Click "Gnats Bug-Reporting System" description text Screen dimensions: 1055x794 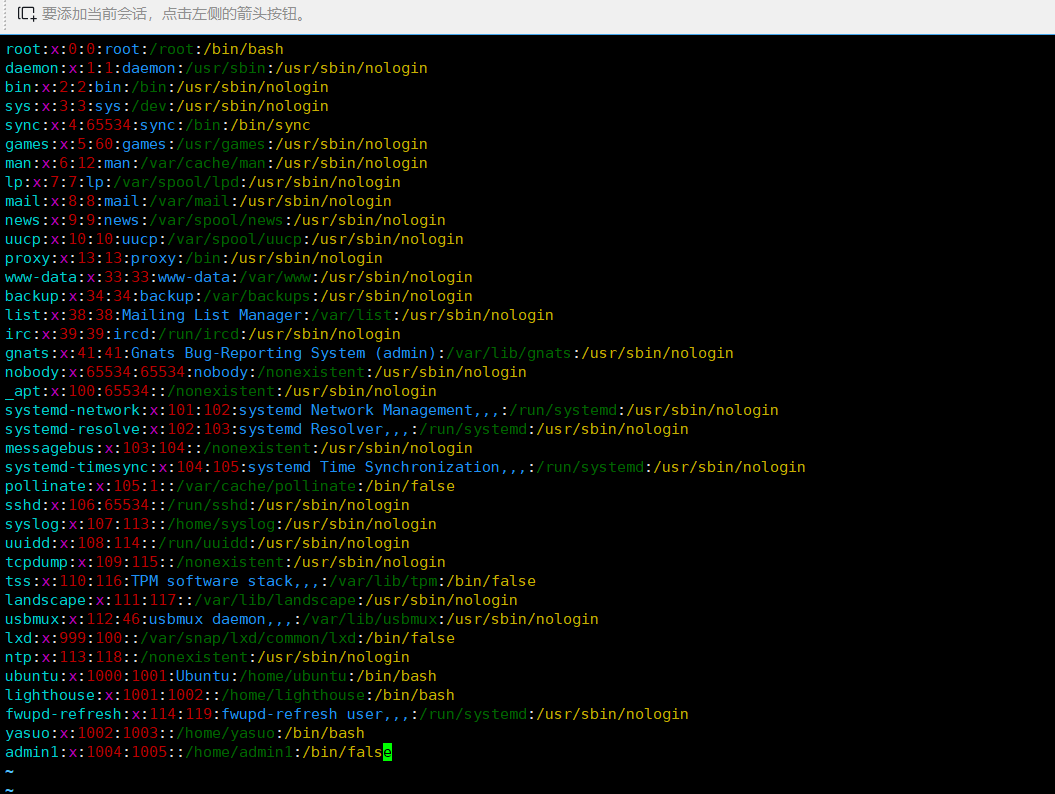(248, 353)
